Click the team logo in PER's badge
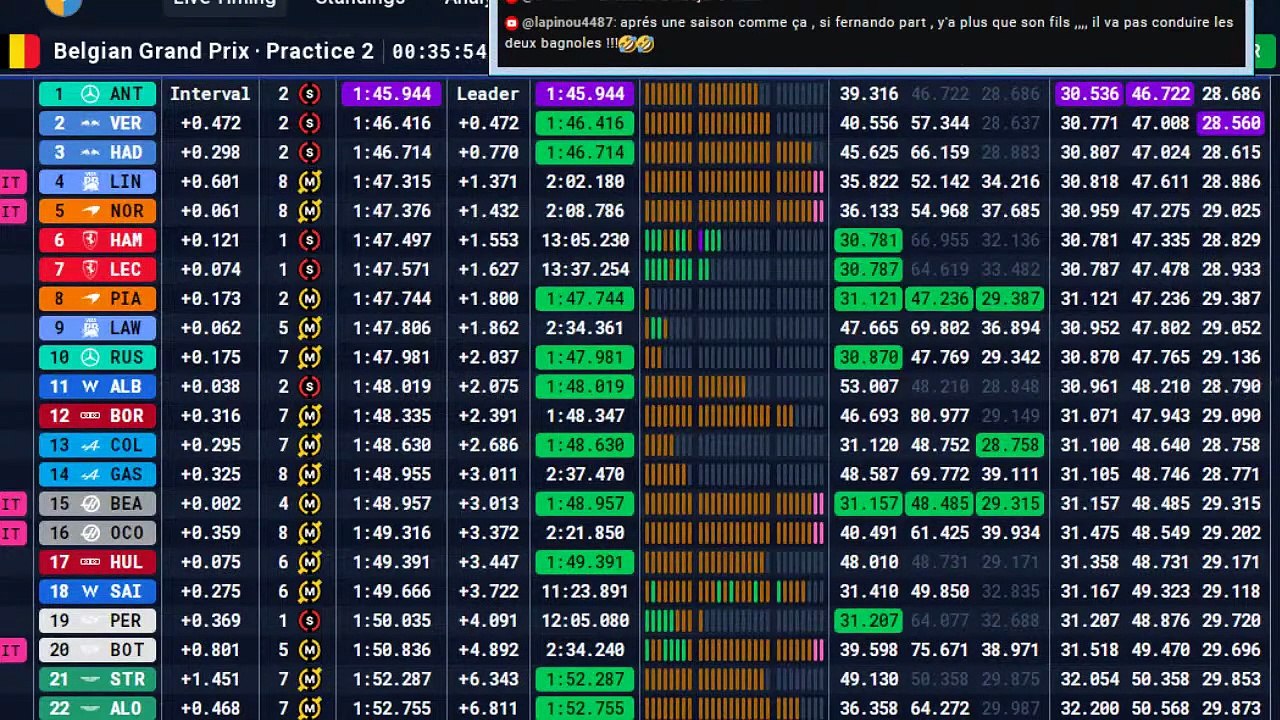 click(90, 621)
